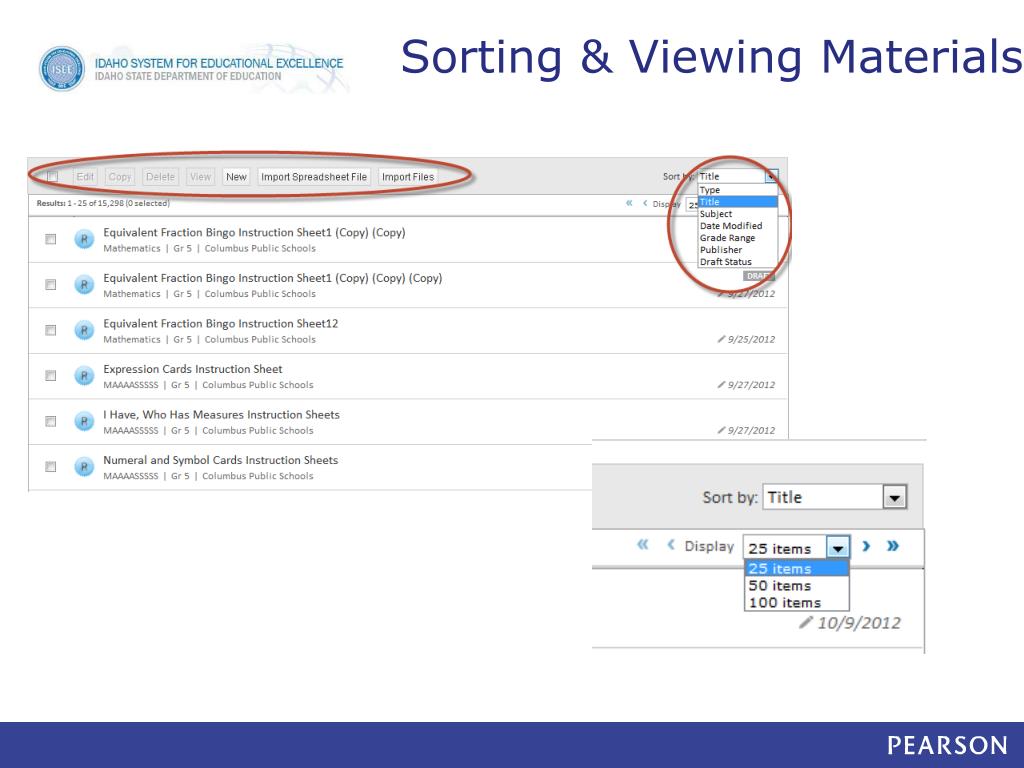
Task: Click the Delete button
Action: [x=160, y=177]
